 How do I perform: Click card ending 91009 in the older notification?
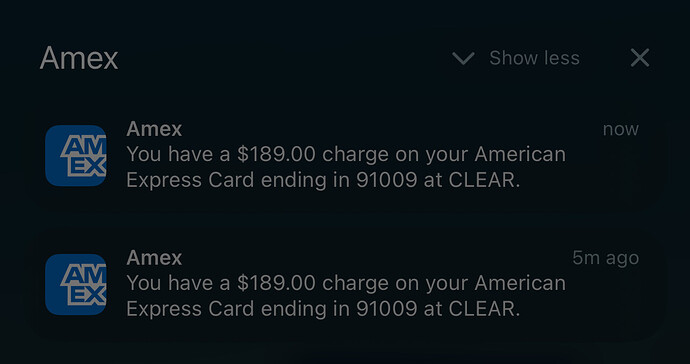click(386, 309)
